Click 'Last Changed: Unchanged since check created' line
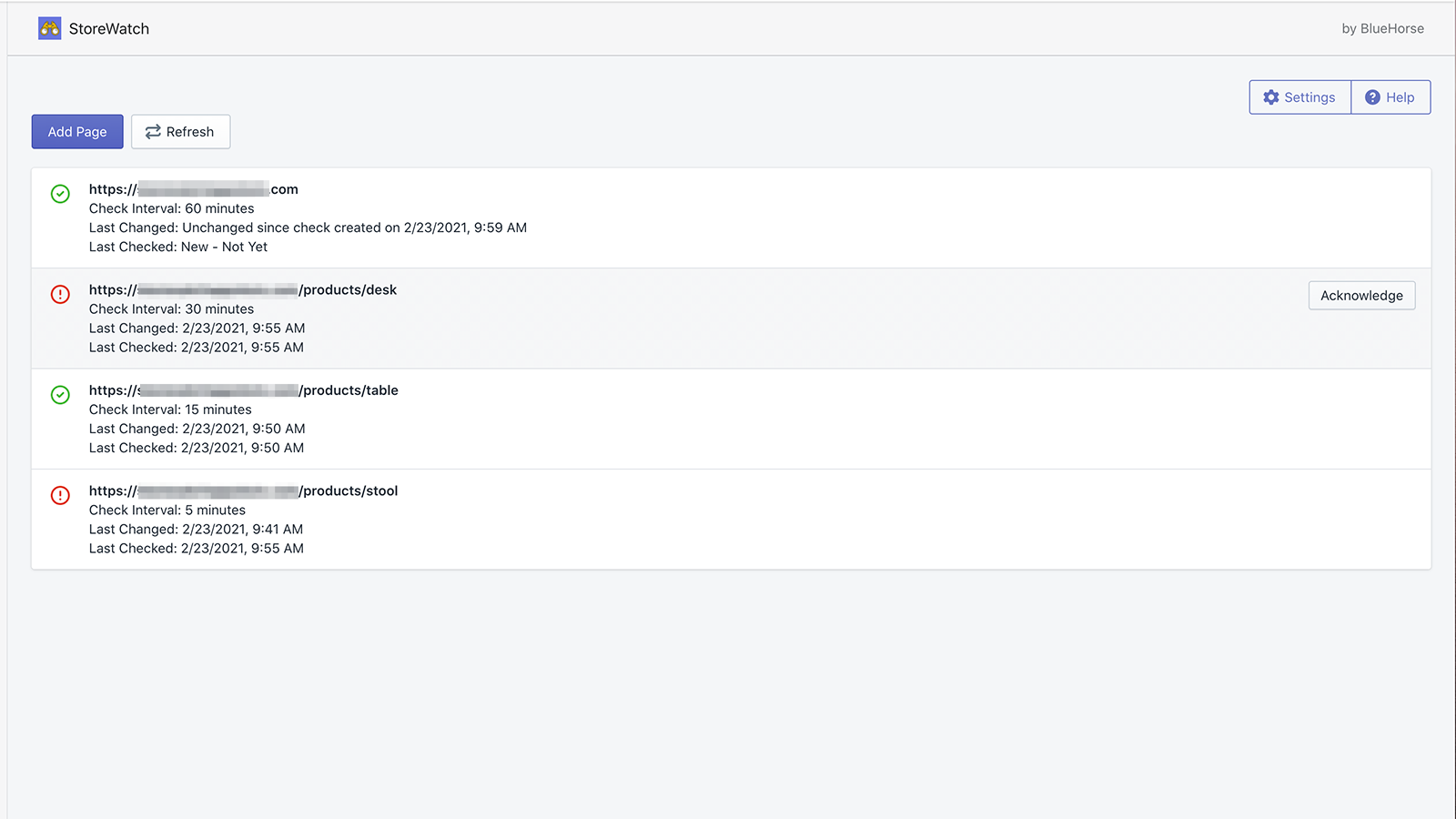This screenshot has width=1456, height=819. click(308, 227)
